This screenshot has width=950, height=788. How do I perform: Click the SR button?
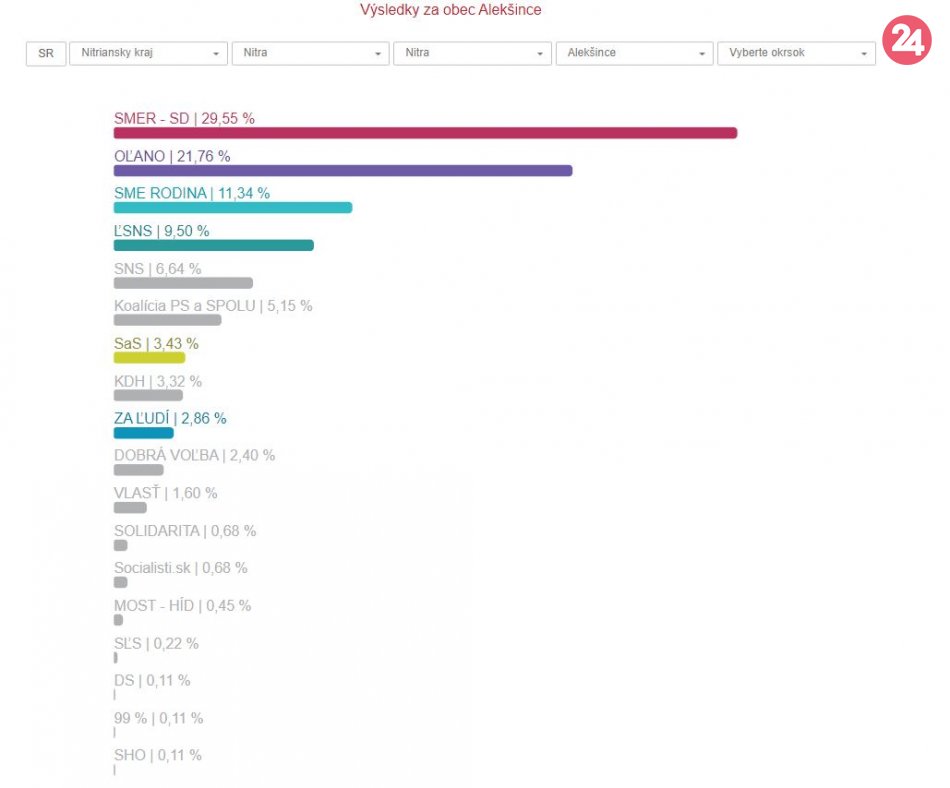(46, 53)
